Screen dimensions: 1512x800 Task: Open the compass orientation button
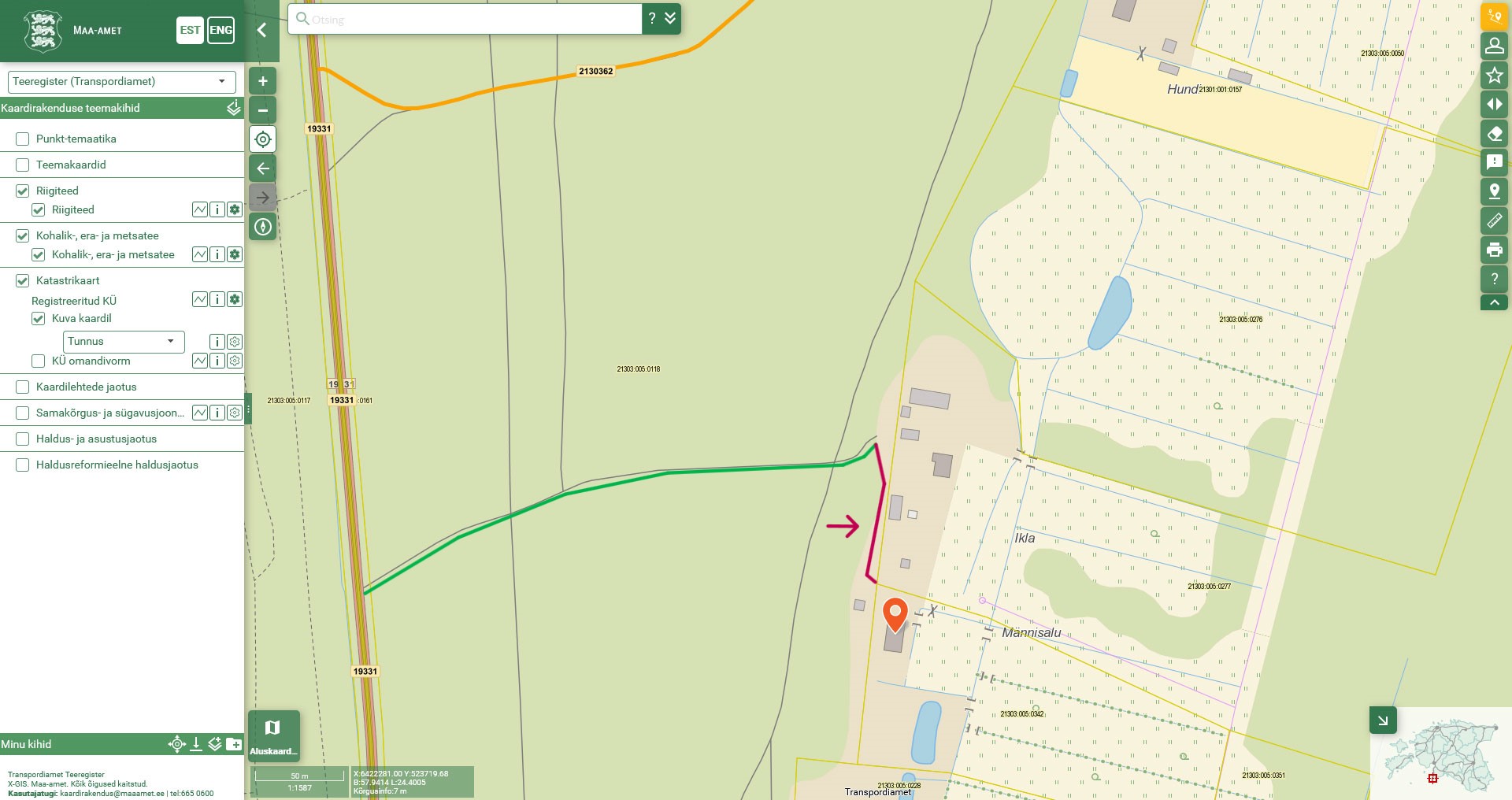263,227
